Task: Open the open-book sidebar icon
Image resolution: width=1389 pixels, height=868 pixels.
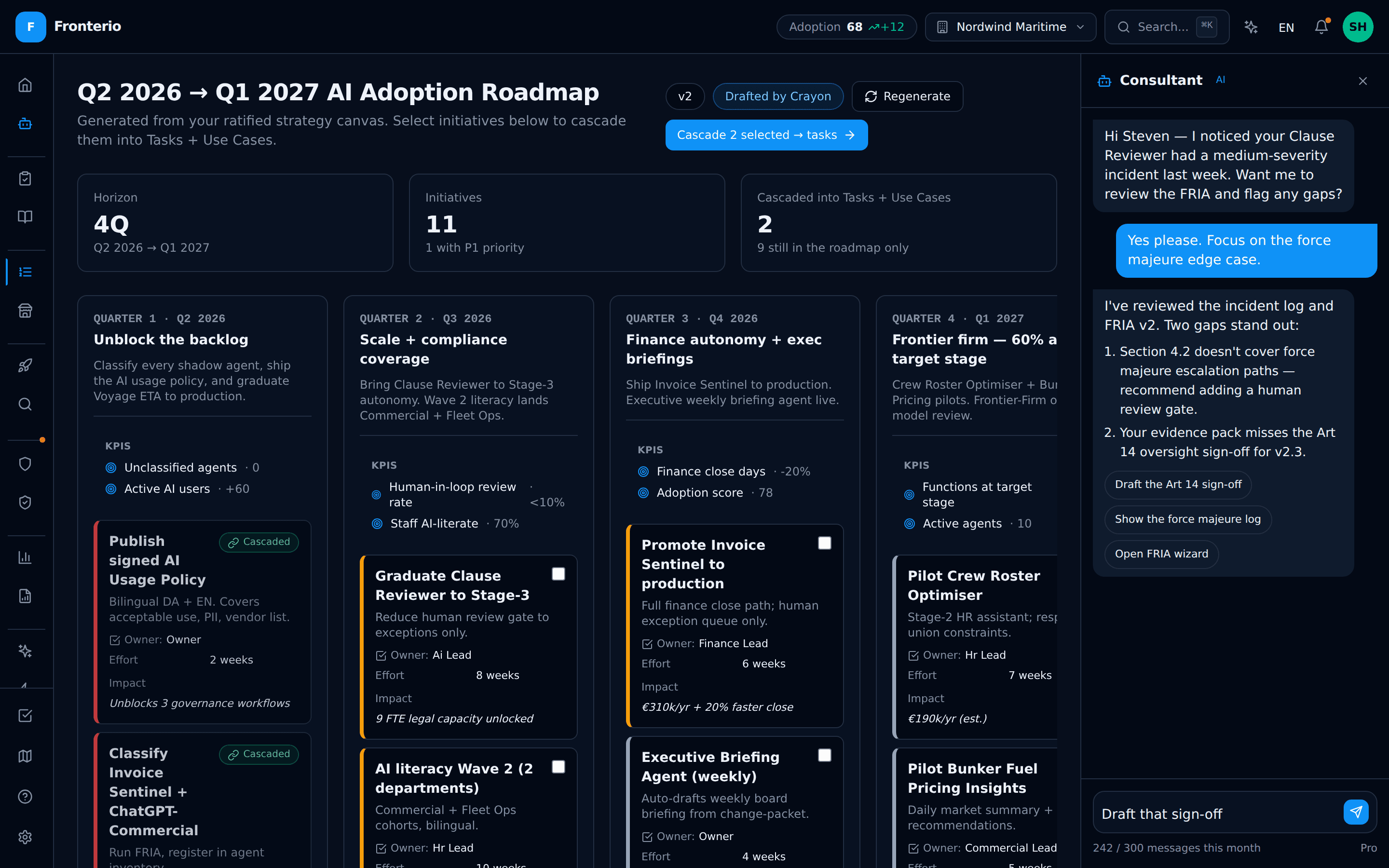Action: click(25, 217)
